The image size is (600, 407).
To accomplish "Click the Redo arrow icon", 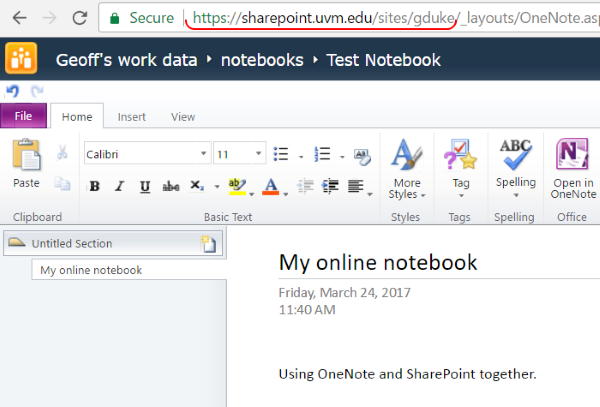I will click(37, 91).
